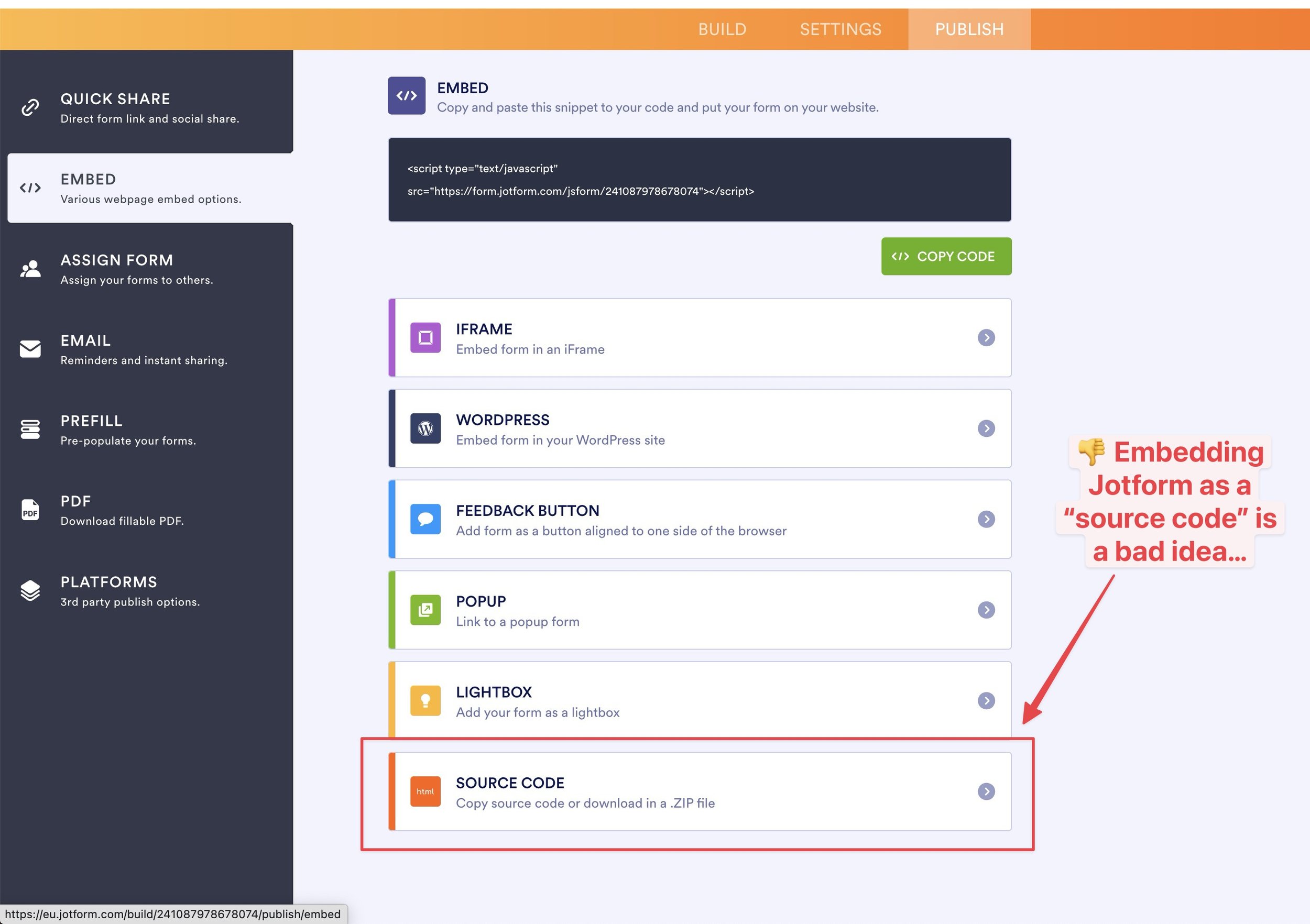Click the EMBED heading above code box
This screenshot has height=924, width=1310.
tap(463, 88)
